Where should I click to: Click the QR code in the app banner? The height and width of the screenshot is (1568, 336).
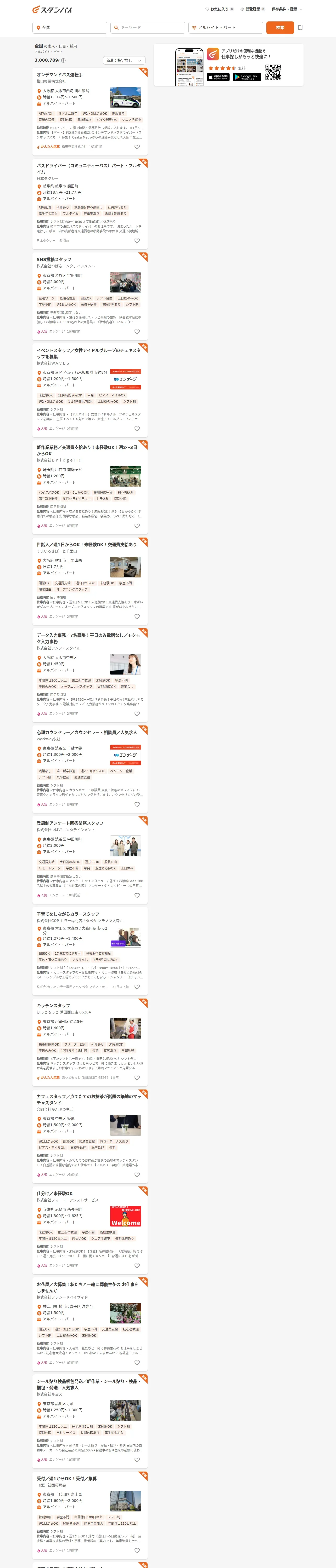click(273, 72)
